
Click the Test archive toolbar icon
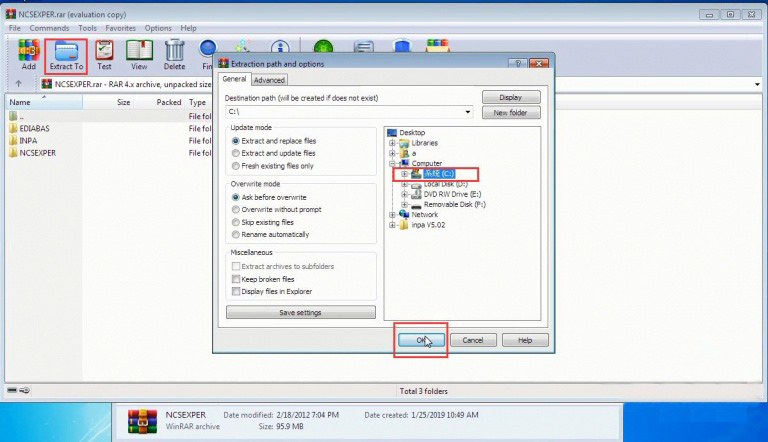(x=104, y=50)
